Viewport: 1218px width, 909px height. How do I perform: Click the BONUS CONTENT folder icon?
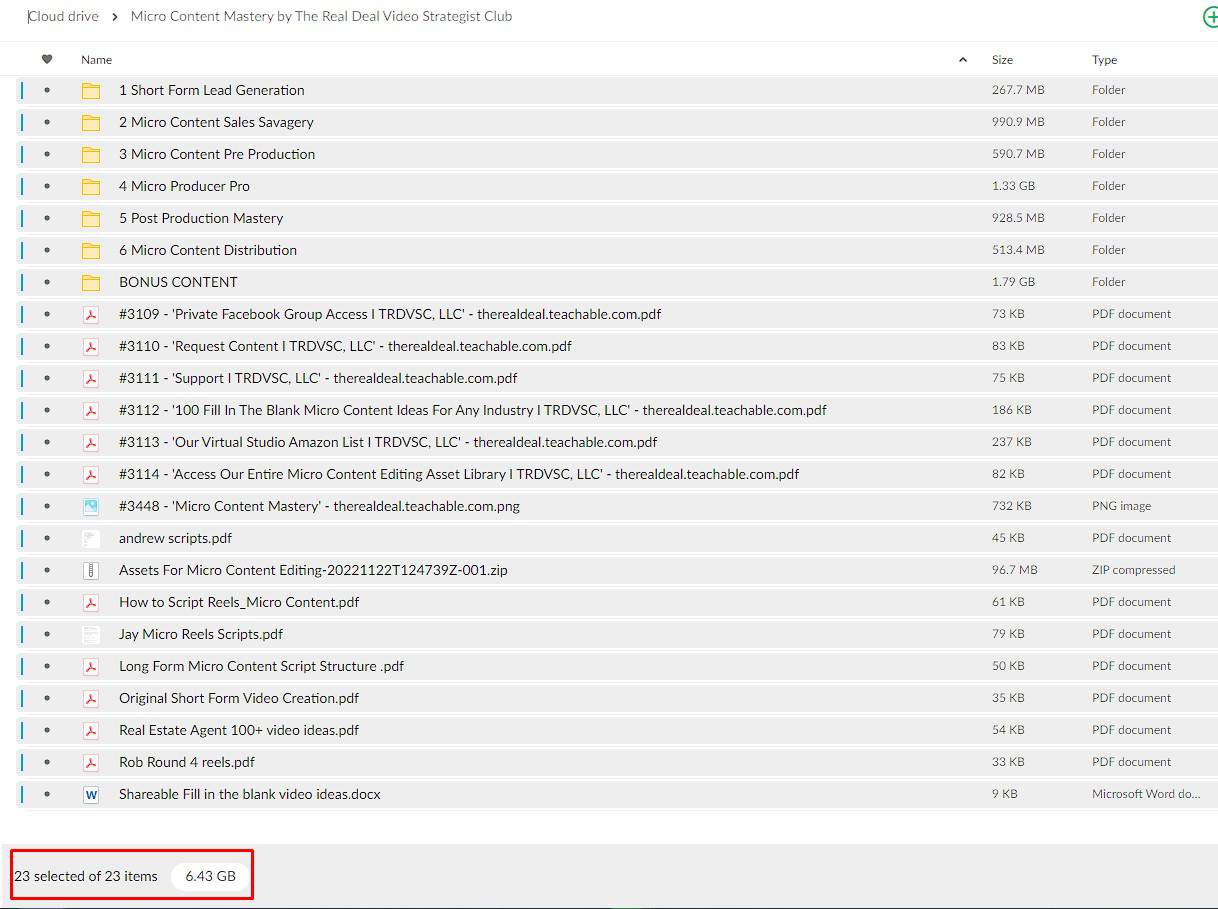point(91,282)
